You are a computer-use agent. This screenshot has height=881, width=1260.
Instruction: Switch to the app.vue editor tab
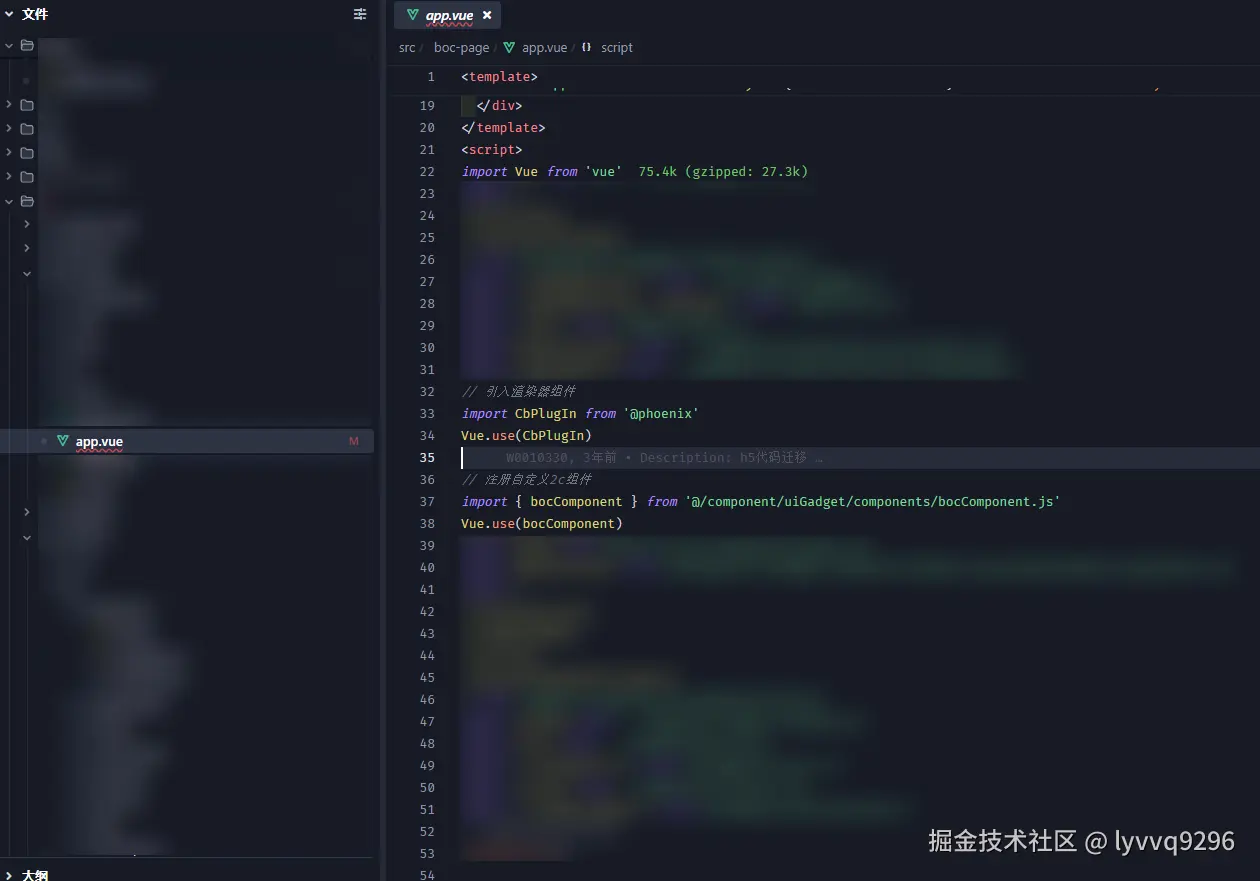(x=449, y=15)
